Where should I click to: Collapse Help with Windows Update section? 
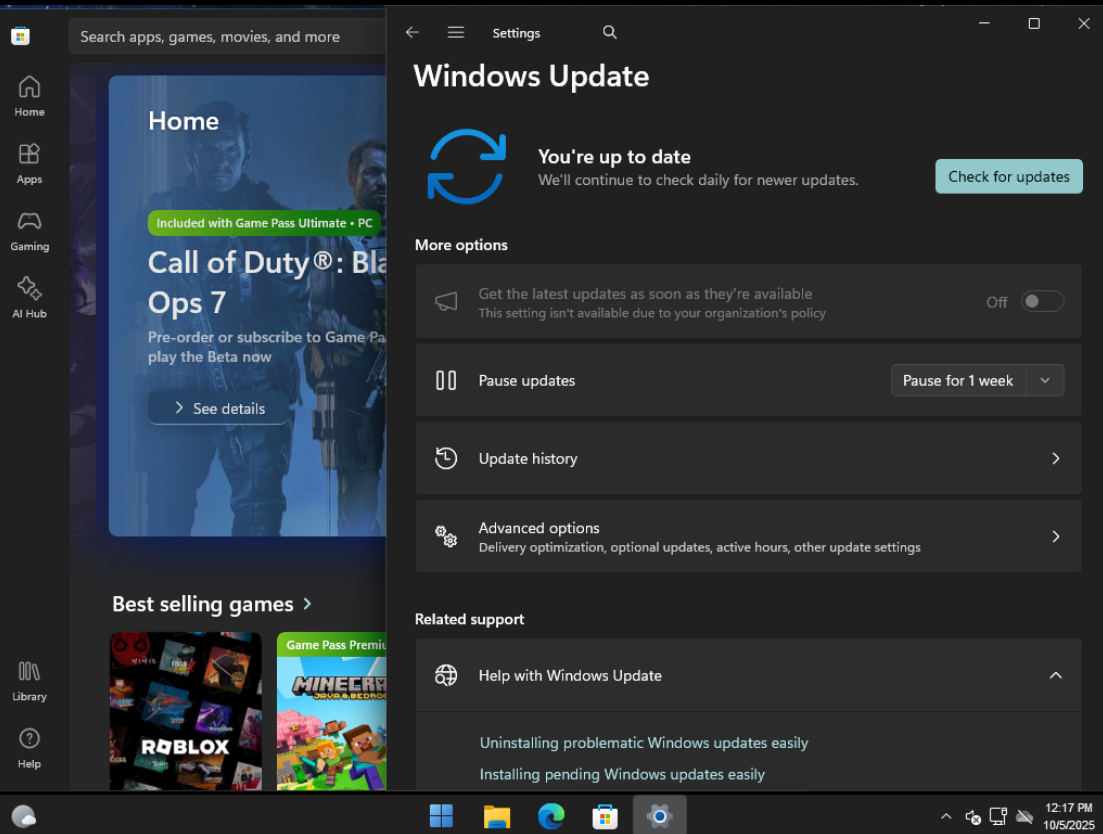1055,676
